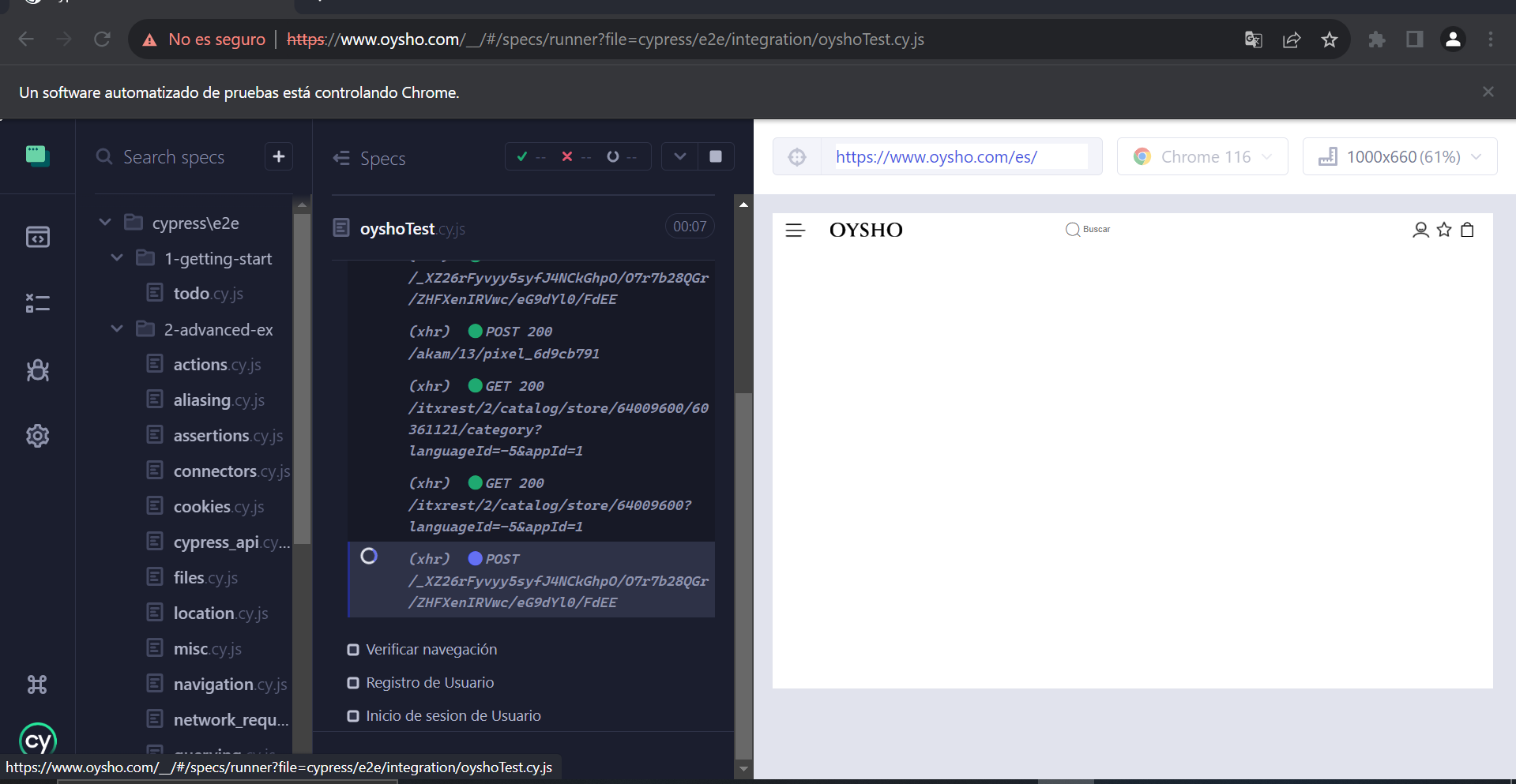Create a new spec with plus button

pos(279,157)
